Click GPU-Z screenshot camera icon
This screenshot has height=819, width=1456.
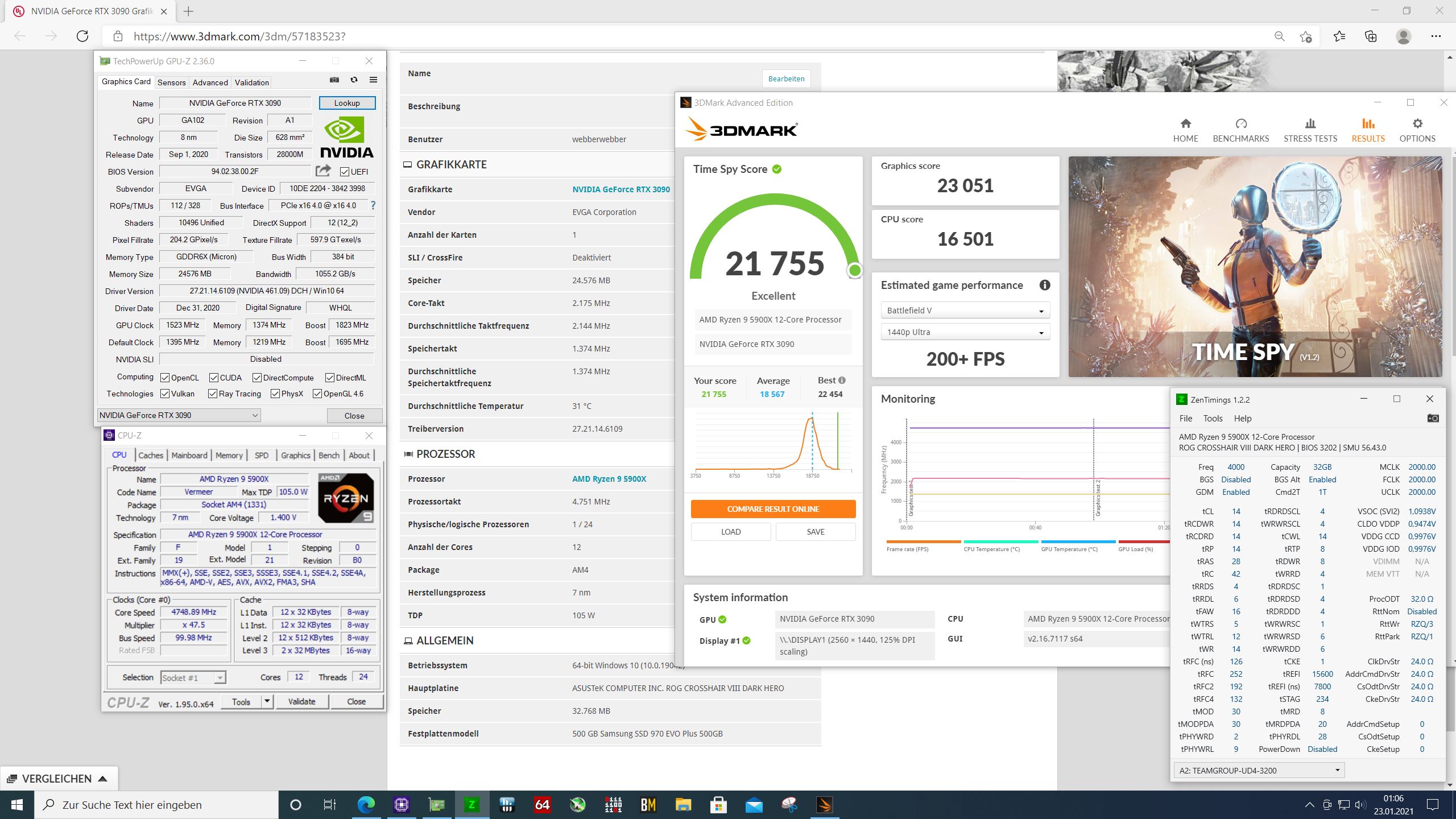pyautogui.click(x=334, y=80)
